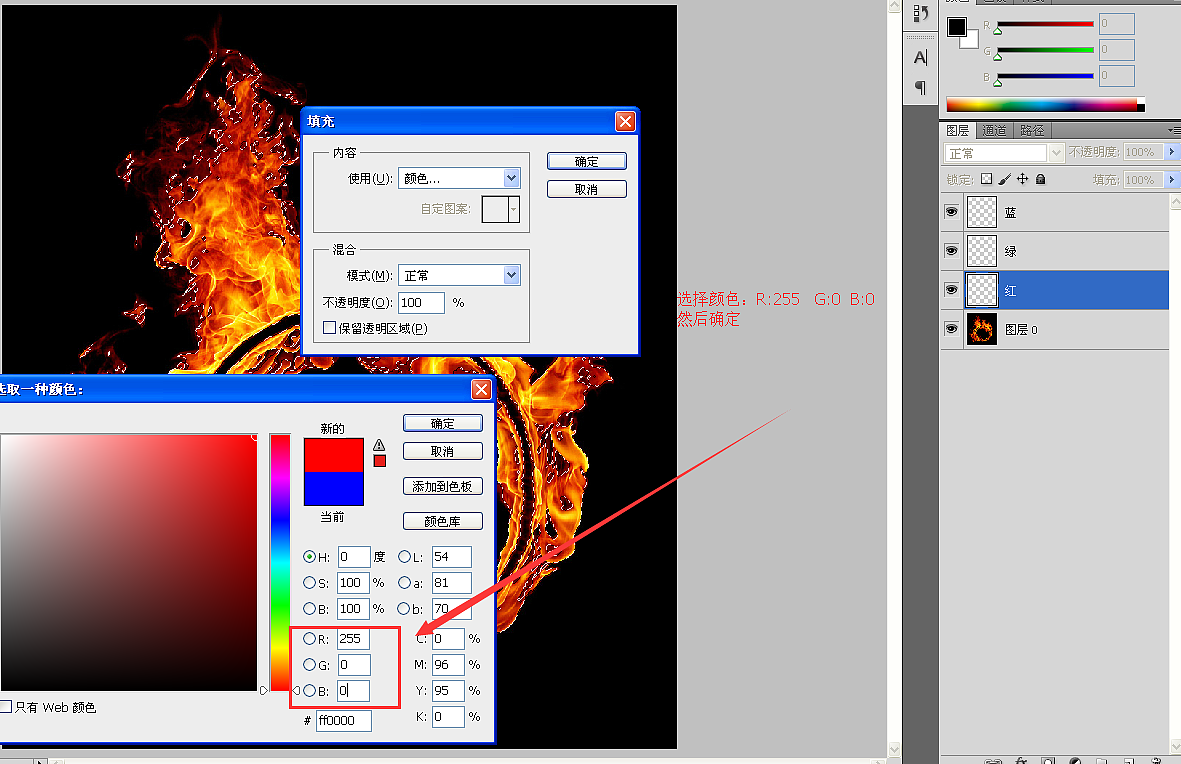Click 取消 in the color picker

(x=443, y=451)
